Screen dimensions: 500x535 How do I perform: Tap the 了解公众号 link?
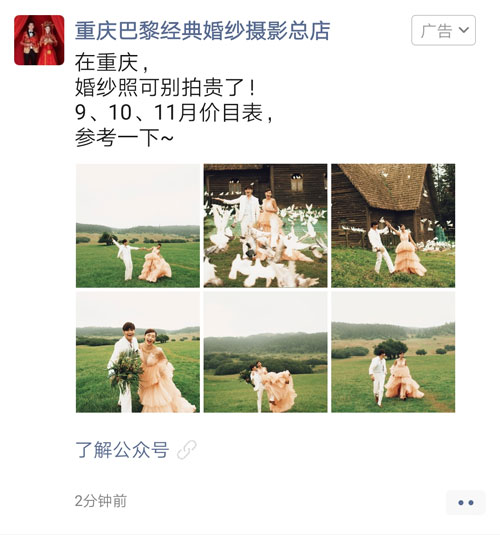tap(122, 450)
